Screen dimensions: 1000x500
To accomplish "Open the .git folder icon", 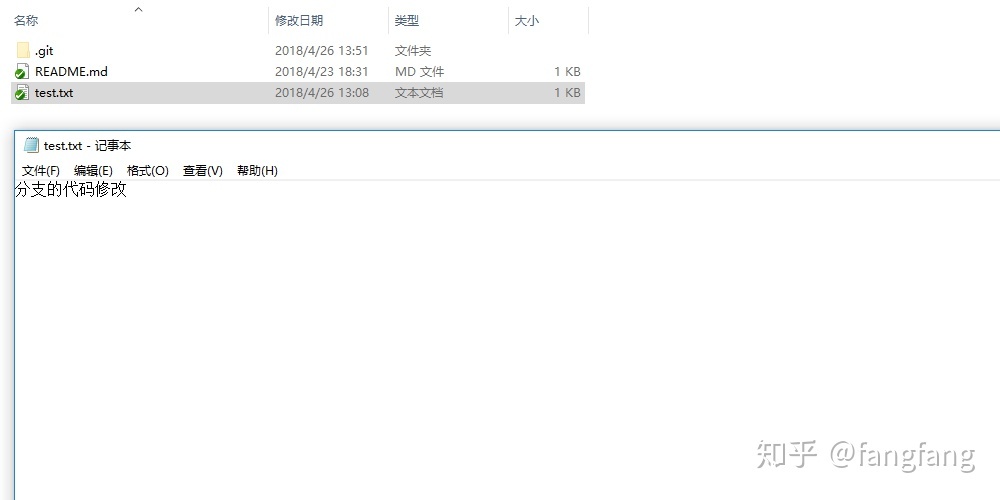I will tap(23, 50).
